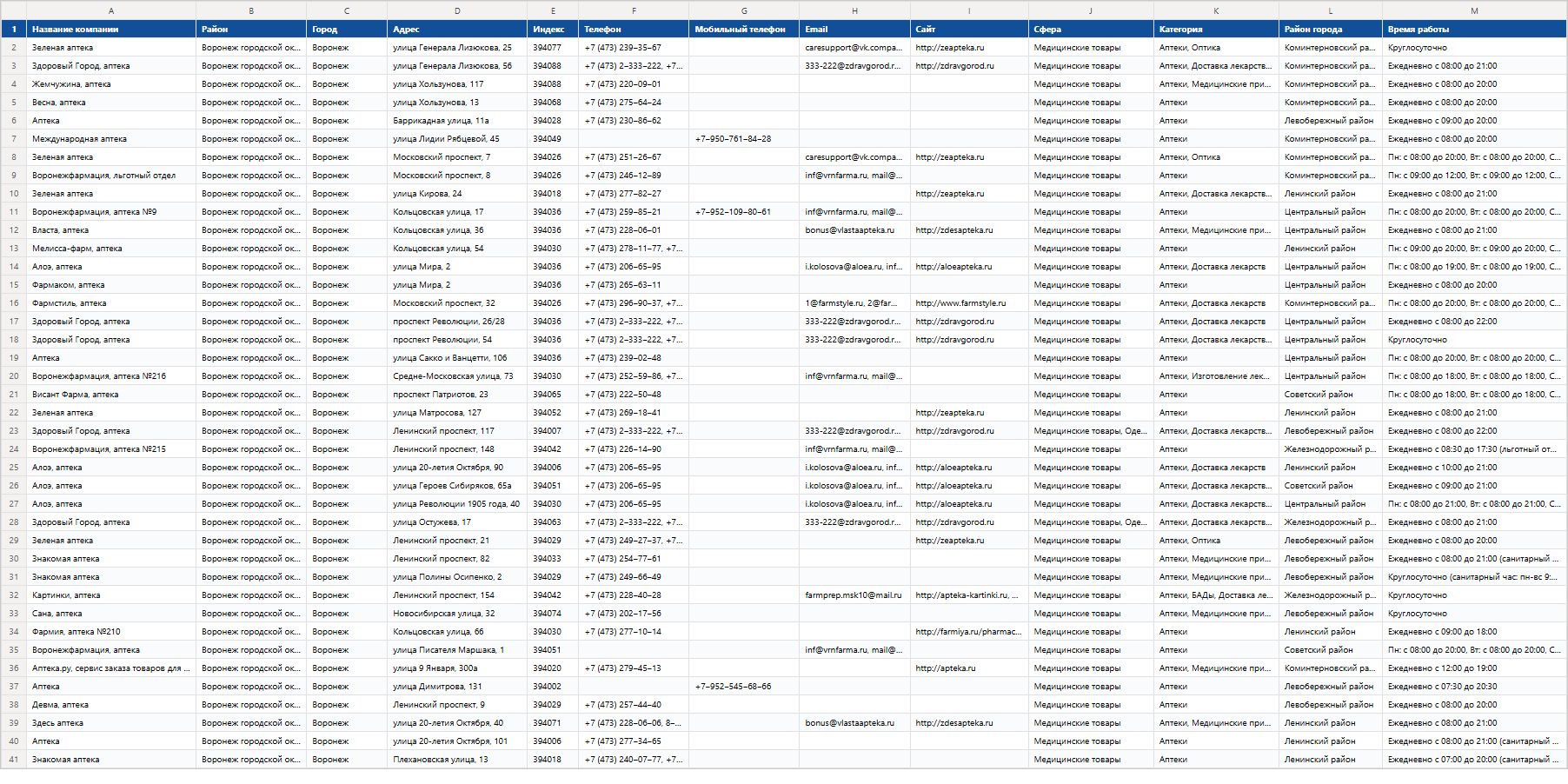Select postal index cell '394077'
This screenshot has width=1568, height=784.
[553, 48]
